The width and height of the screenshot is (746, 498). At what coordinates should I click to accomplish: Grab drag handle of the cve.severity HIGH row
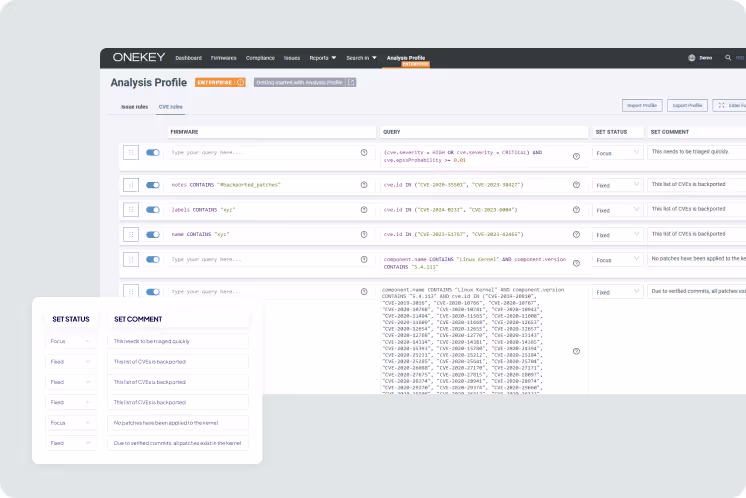131,153
